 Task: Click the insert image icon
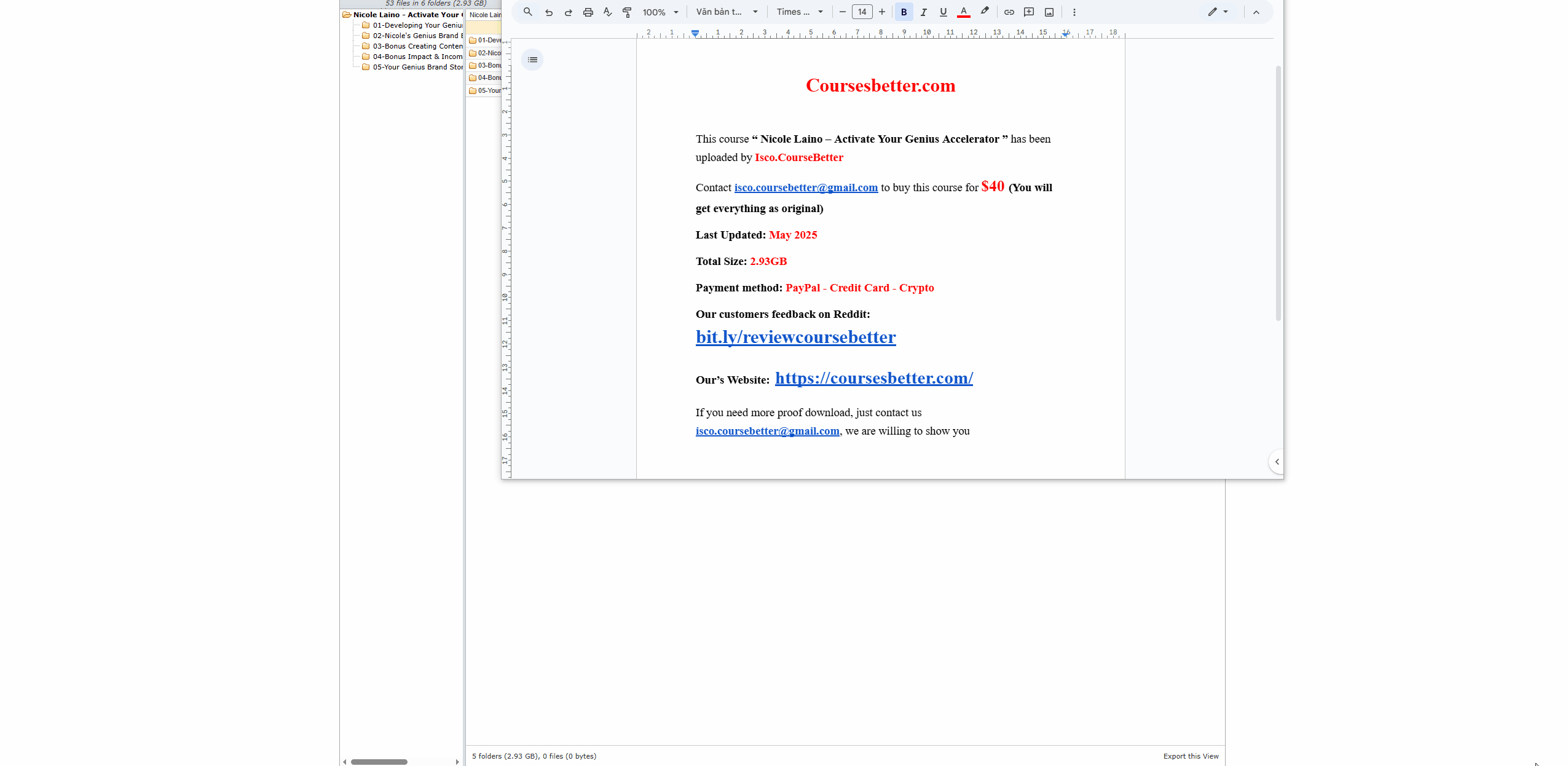[x=1049, y=12]
